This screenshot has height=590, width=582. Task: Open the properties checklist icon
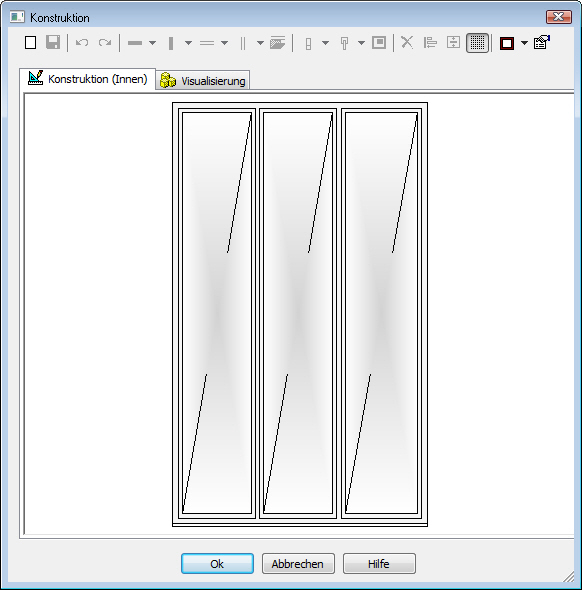coord(542,42)
